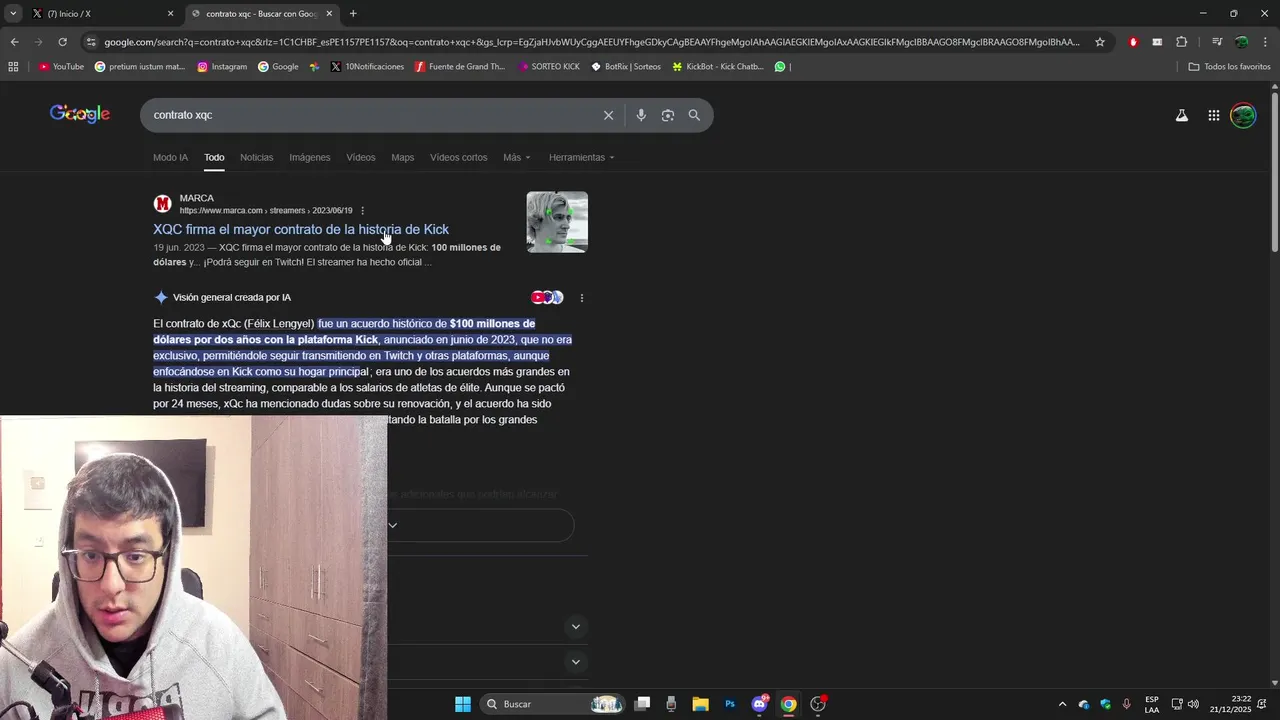This screenshot has width=1280, height=720.
Task: Switch the 'ESP LAA' input language
Action: pyautogui.click(x=1152, y=704)
